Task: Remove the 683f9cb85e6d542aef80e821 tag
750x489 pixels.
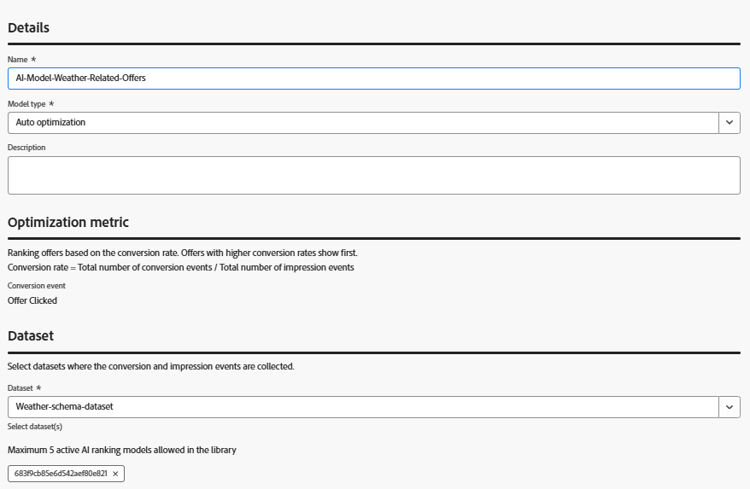Action: click(x=115, y=474)
